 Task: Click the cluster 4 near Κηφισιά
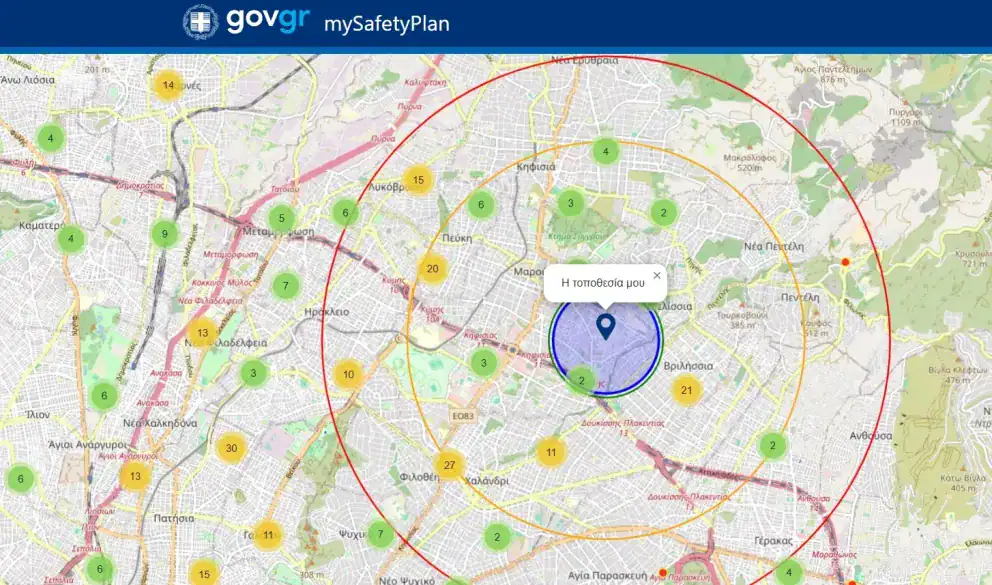(x=605, y=152)
